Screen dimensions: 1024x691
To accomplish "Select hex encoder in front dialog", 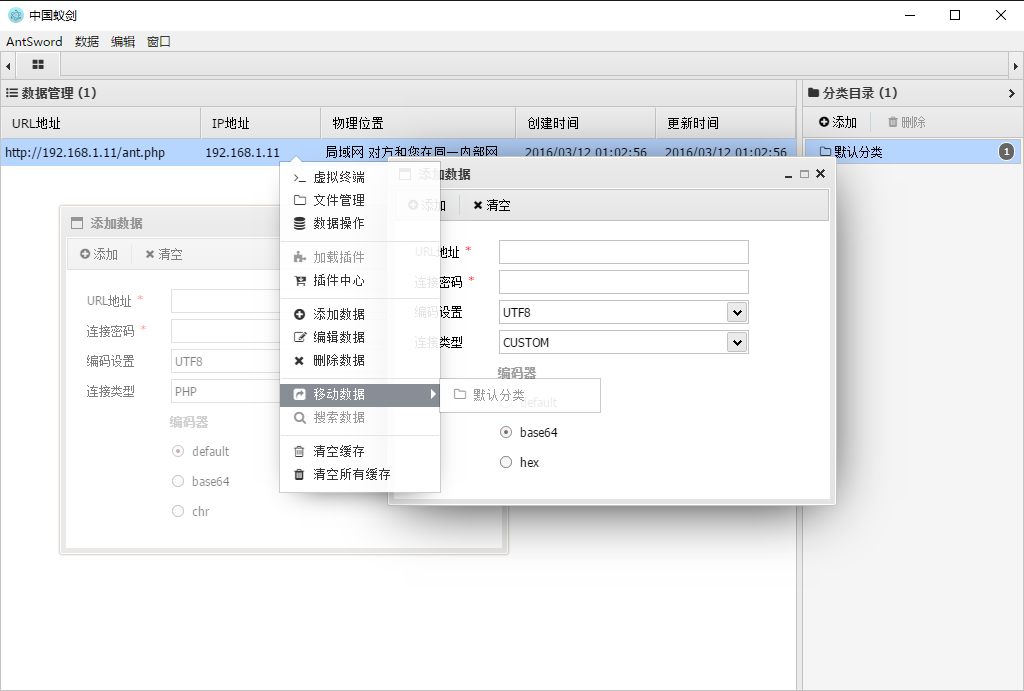I will pyautogui.click(x=506, y=462).
